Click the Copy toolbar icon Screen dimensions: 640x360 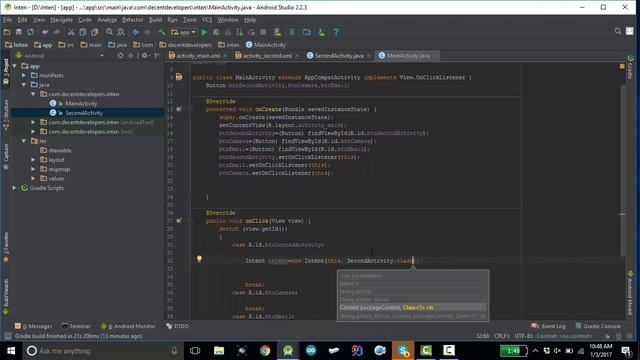pos(83,32)
